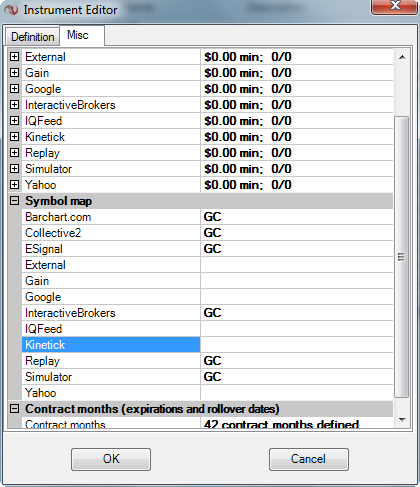Click the empty Yahoo symbol value field
Image resolution: width=420 pixels, height=487 pixels.
(x=297, y=393)
